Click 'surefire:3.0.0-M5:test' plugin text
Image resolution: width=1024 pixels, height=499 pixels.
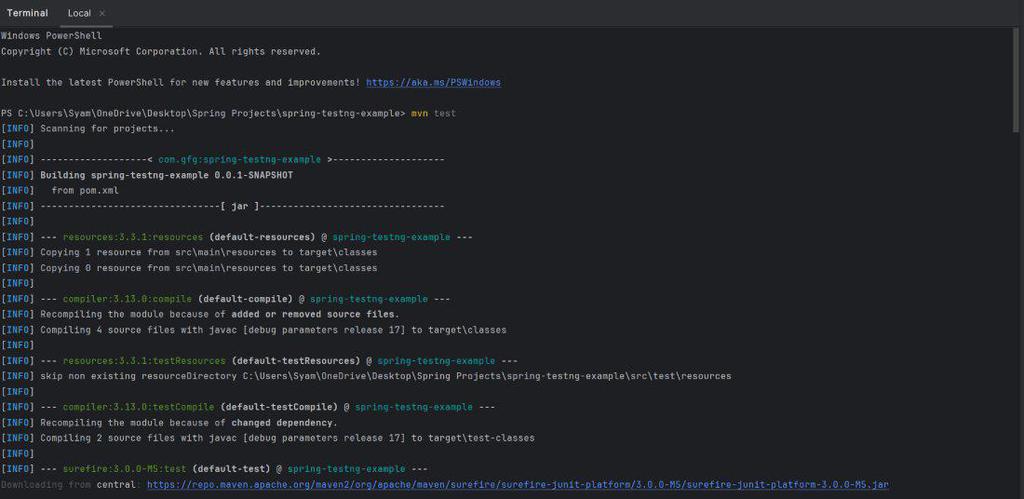click(124, 469)
